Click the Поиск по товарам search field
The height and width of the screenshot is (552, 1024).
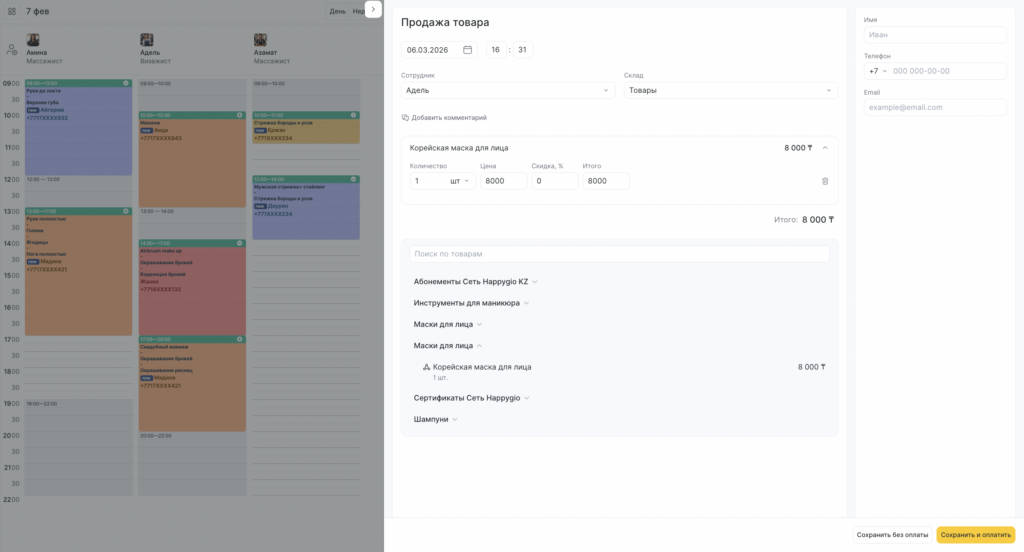click(x=619, y=254)
